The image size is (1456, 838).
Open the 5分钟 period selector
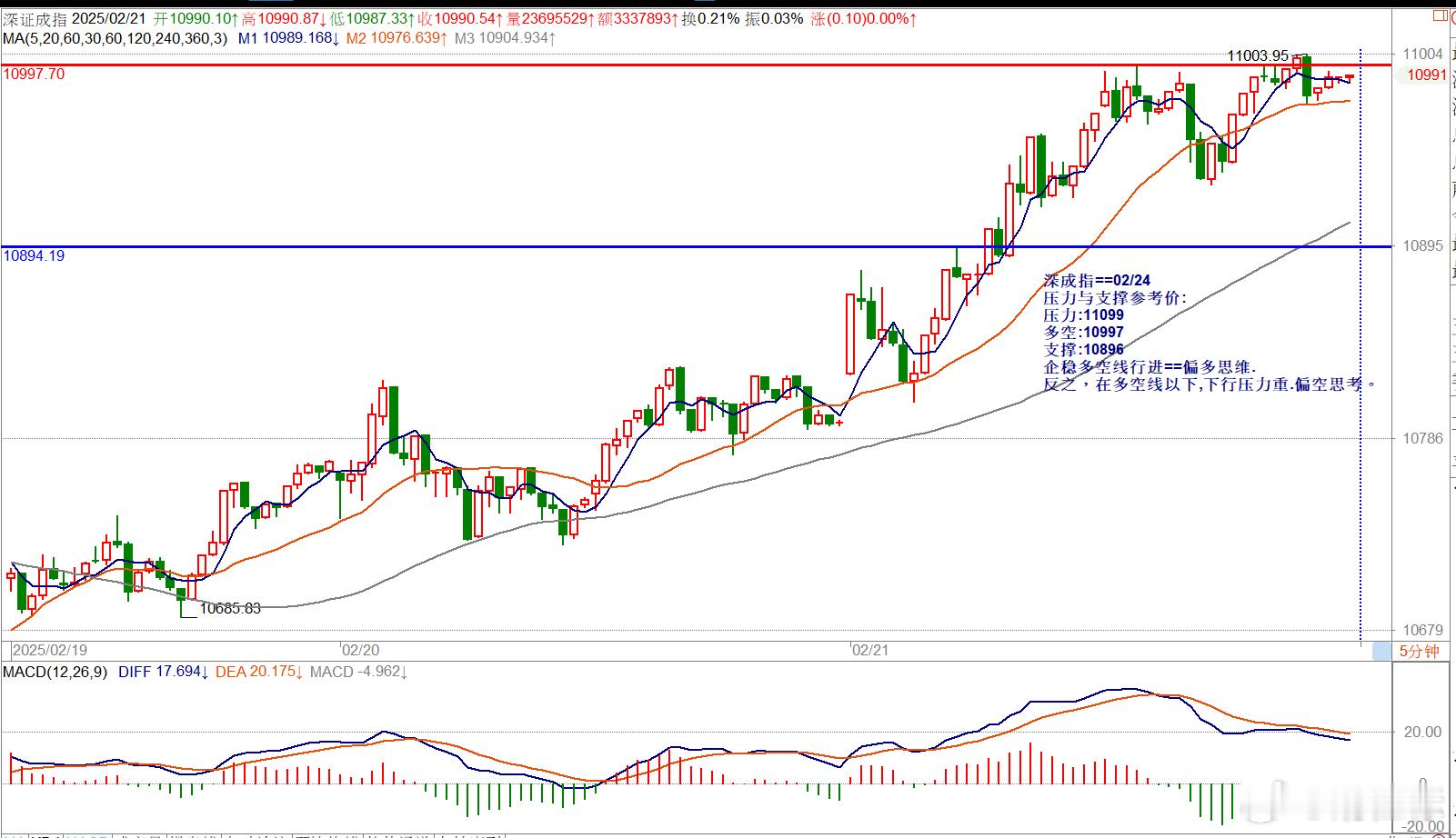point(1420,651)
